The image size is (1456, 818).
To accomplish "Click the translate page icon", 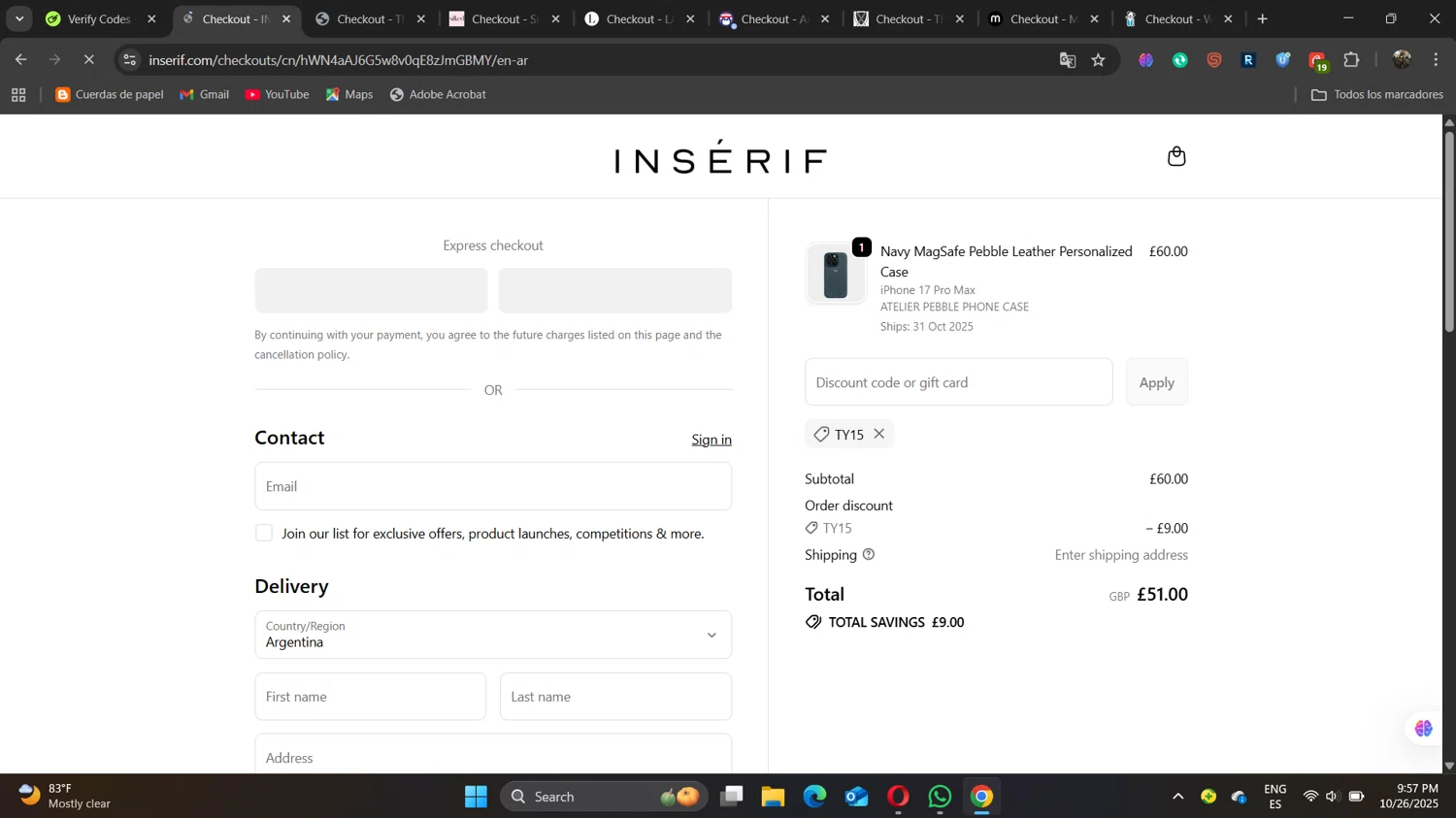I will tap(1068, 60).
